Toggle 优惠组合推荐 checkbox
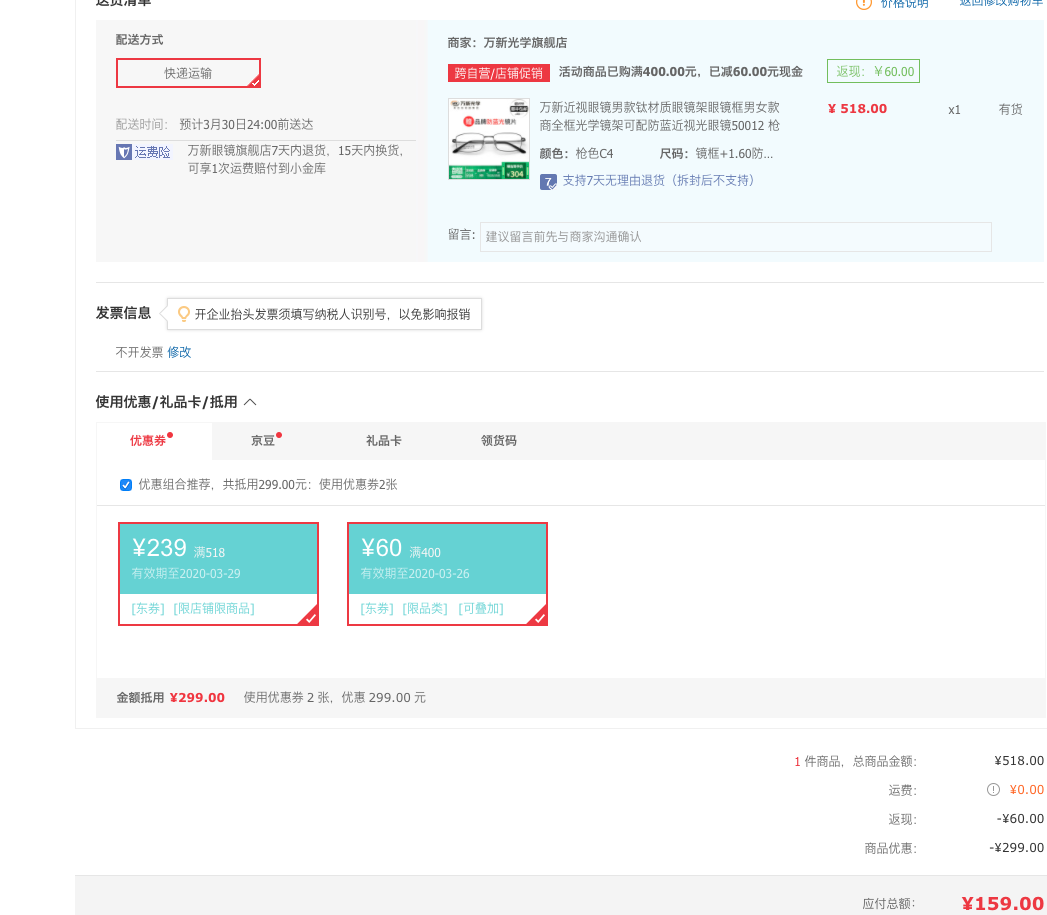 pyautogui.click(x=126, y=485)
